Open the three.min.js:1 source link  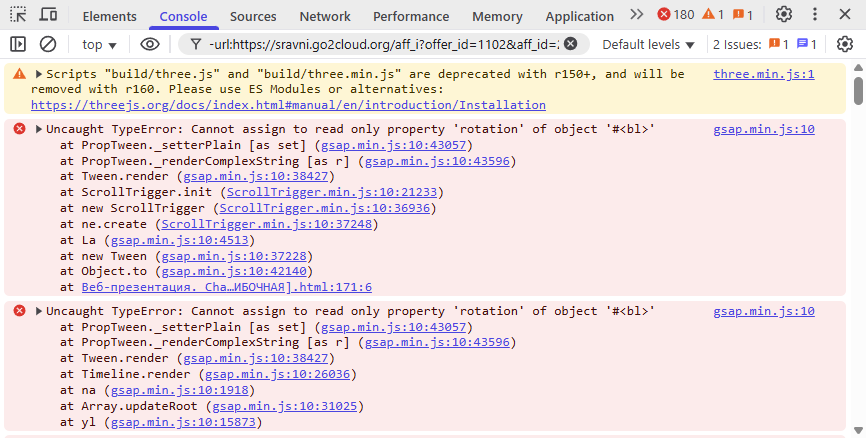pos(763,75)
